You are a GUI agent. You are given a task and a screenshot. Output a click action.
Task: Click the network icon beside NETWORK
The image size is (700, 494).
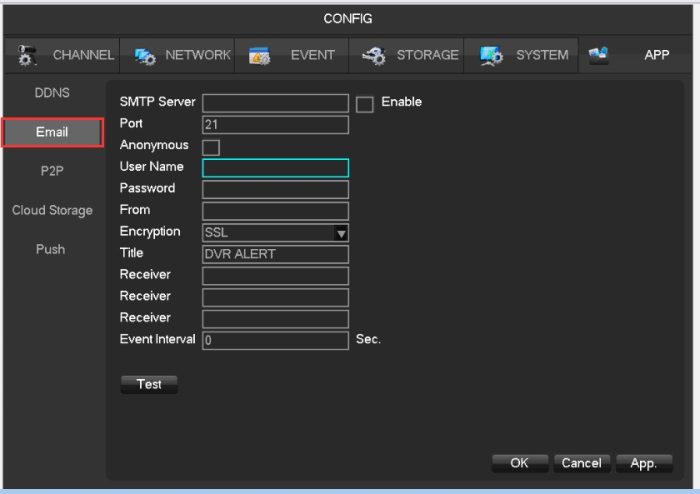coord(143,55)
